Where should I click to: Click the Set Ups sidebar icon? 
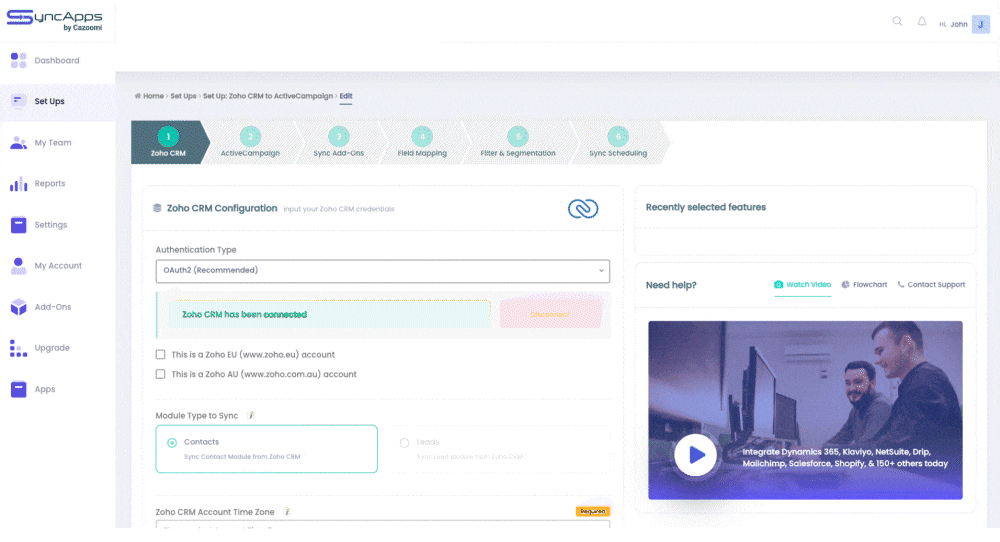pos(18,101)
